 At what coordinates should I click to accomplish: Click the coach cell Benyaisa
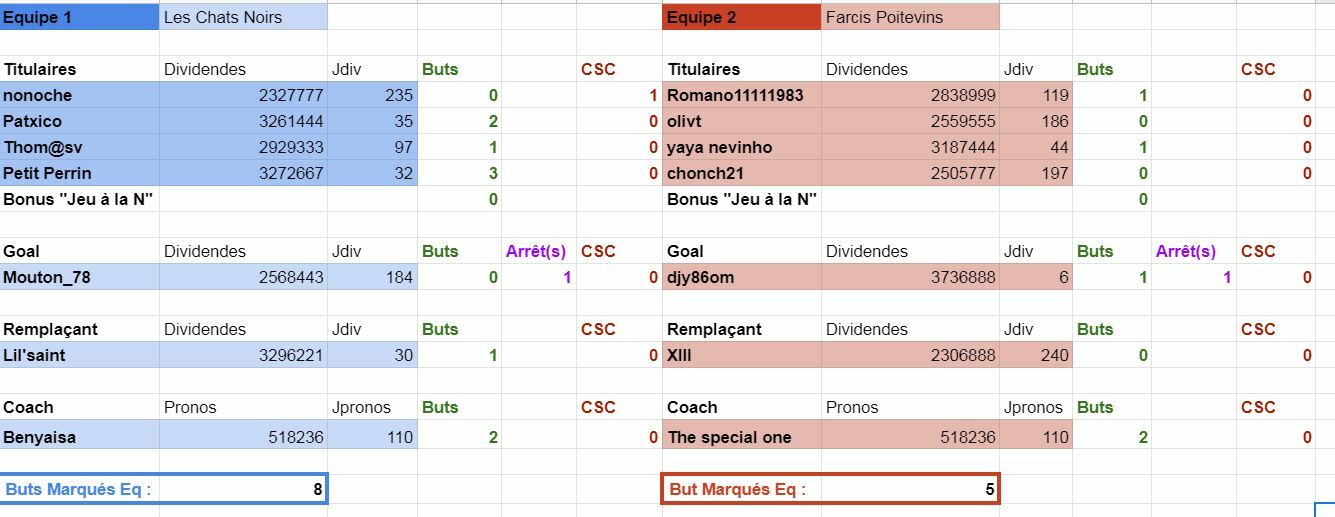point(80,437)
